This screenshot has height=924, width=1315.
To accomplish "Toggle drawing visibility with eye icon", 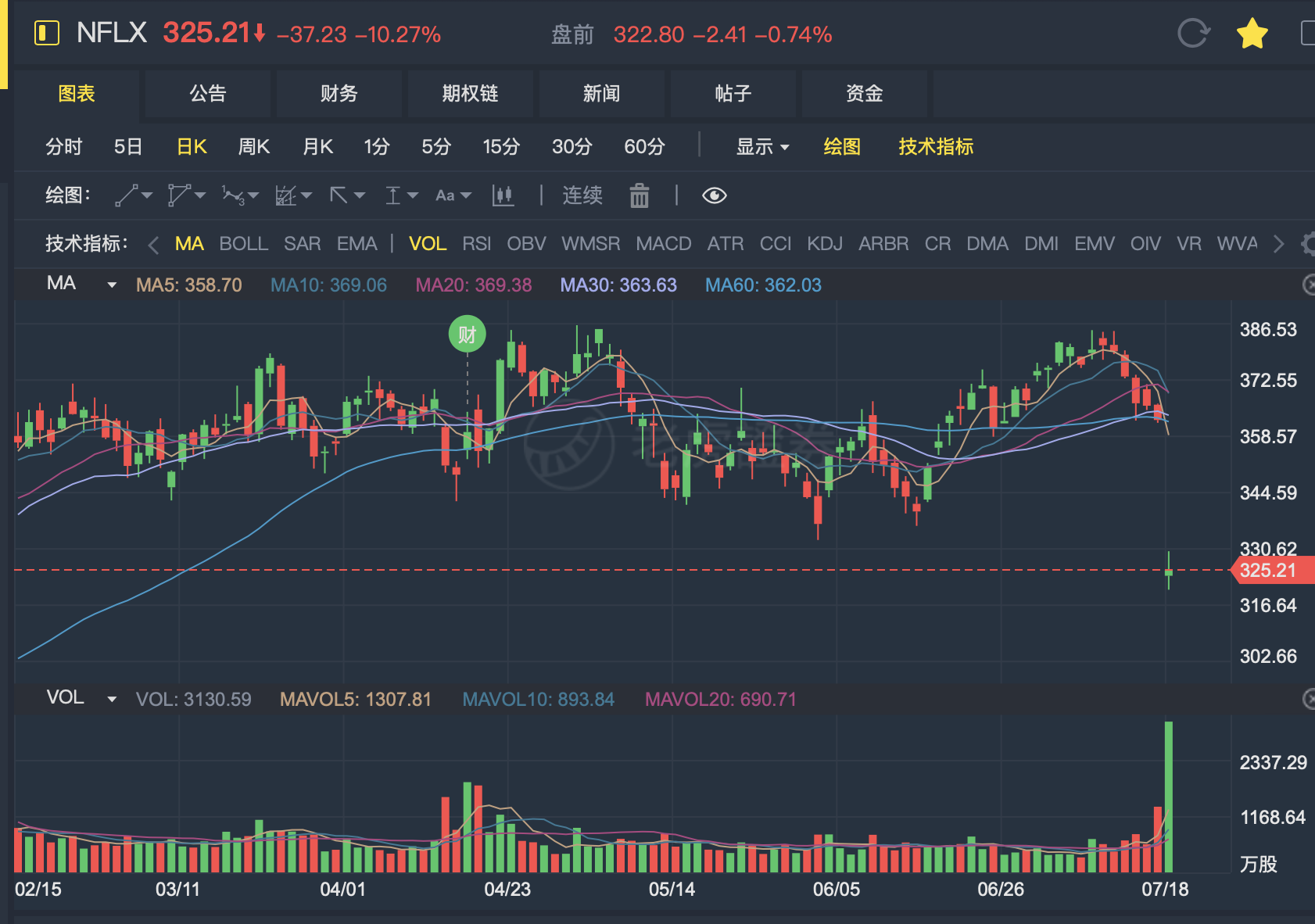I will [x=714, y=195].
